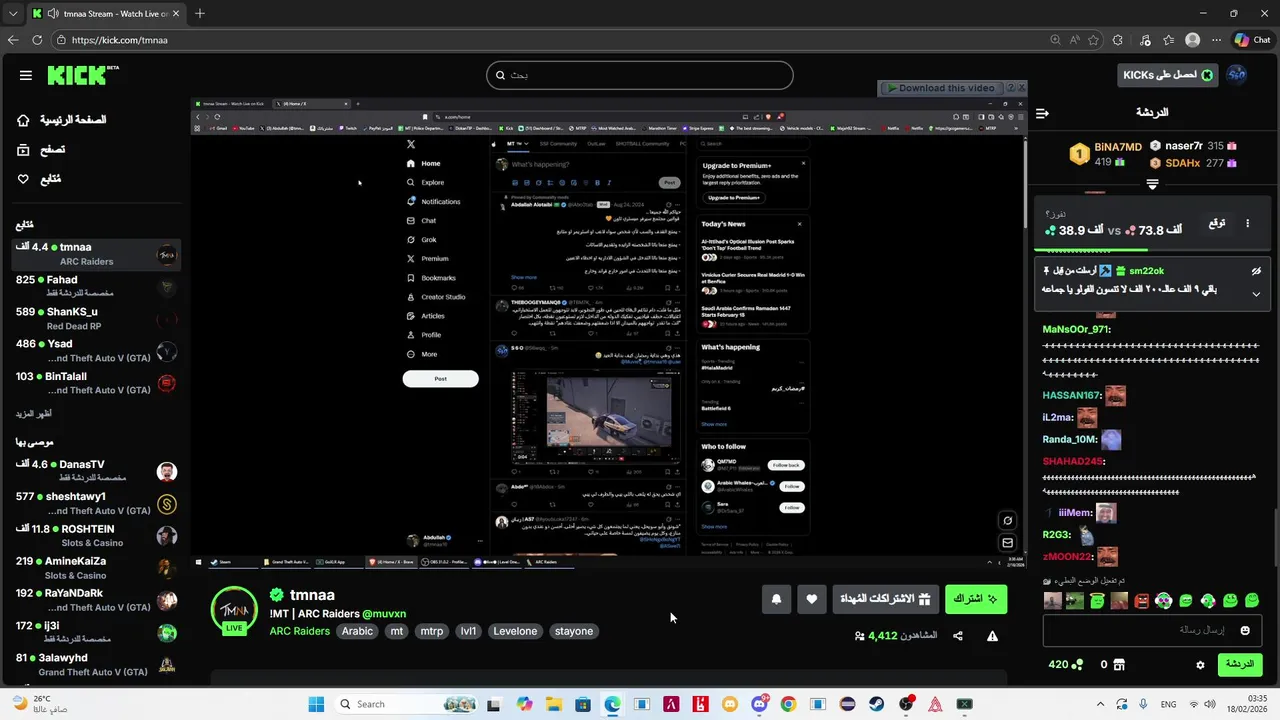Click the green Chat send button
Viewport: 1280px width, 720px height.
tap(1239, 665)
